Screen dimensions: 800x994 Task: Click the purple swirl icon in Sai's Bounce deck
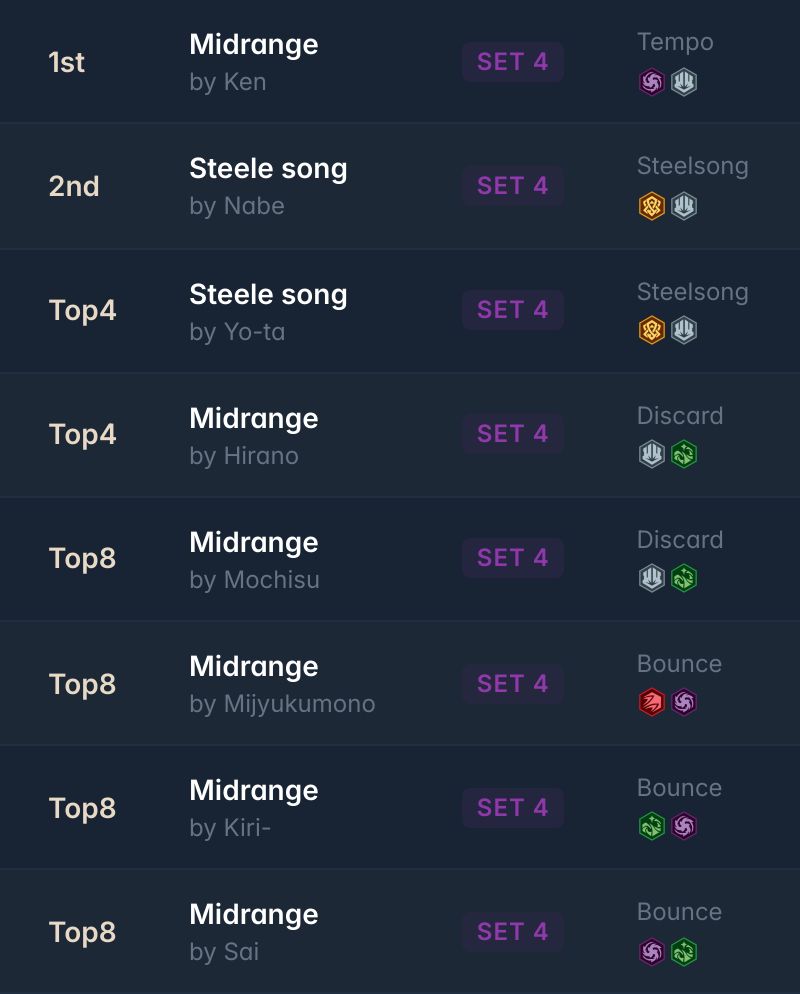(652, 952)
